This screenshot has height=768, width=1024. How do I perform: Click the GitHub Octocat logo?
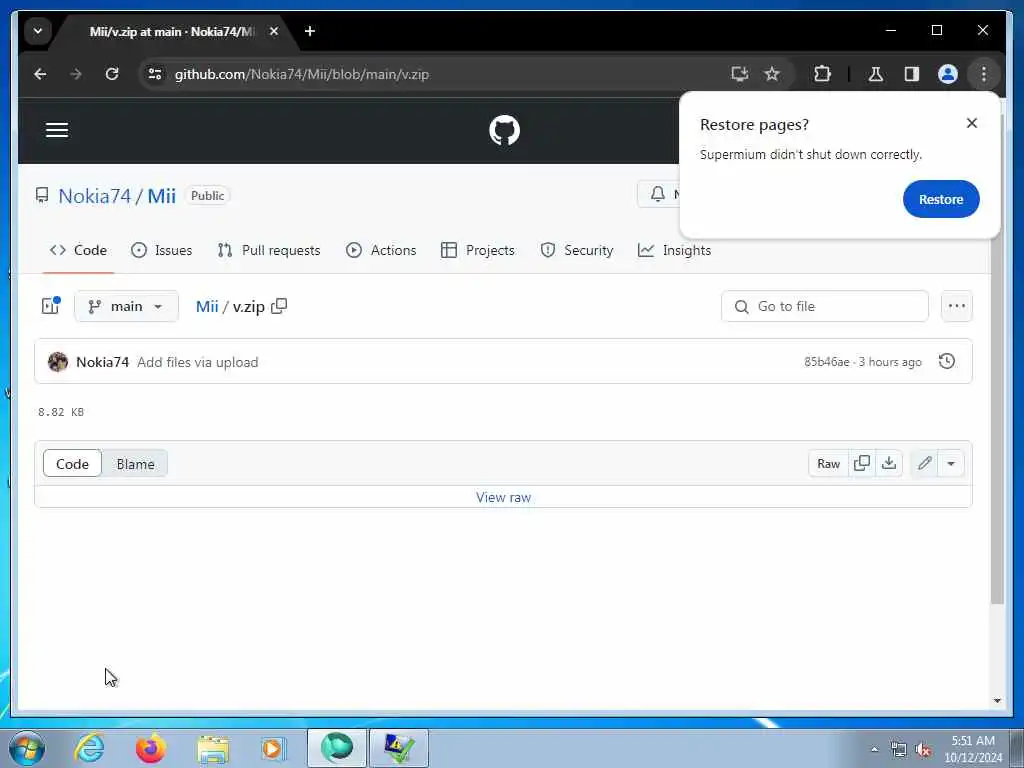click(x=504, y=130)
